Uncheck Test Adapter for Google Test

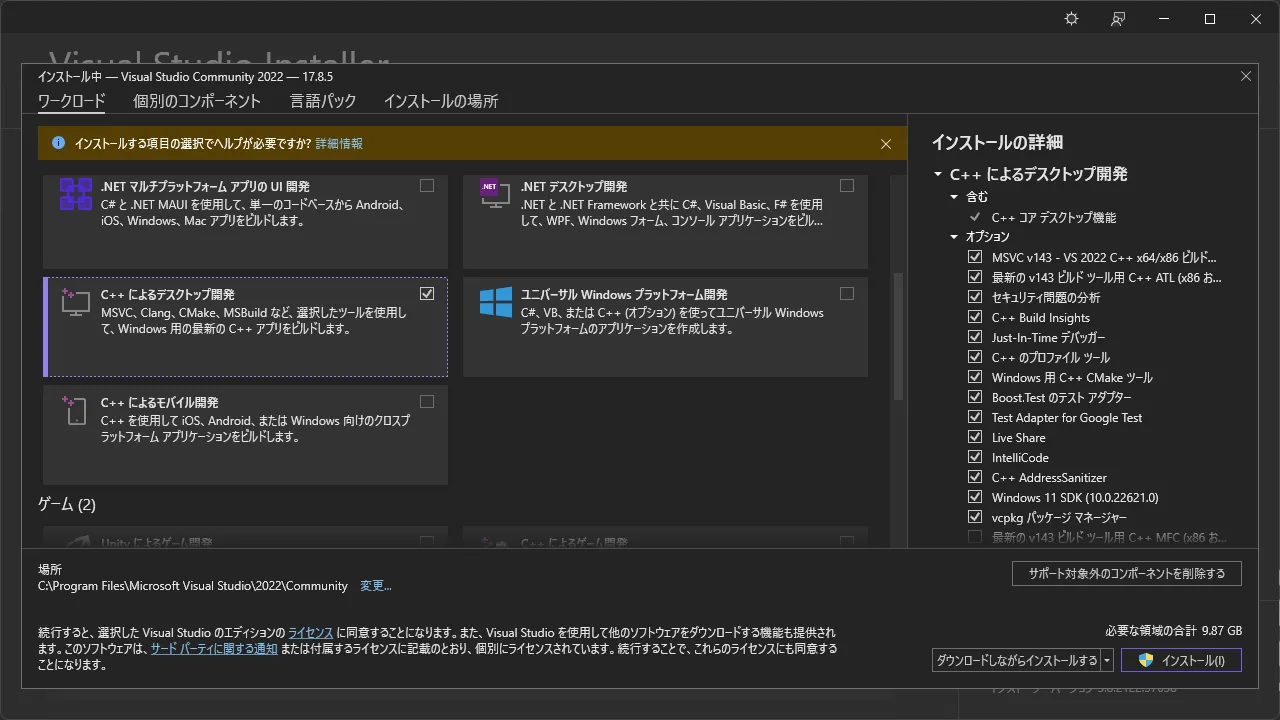pyautogui.click(x=975, y=417)
